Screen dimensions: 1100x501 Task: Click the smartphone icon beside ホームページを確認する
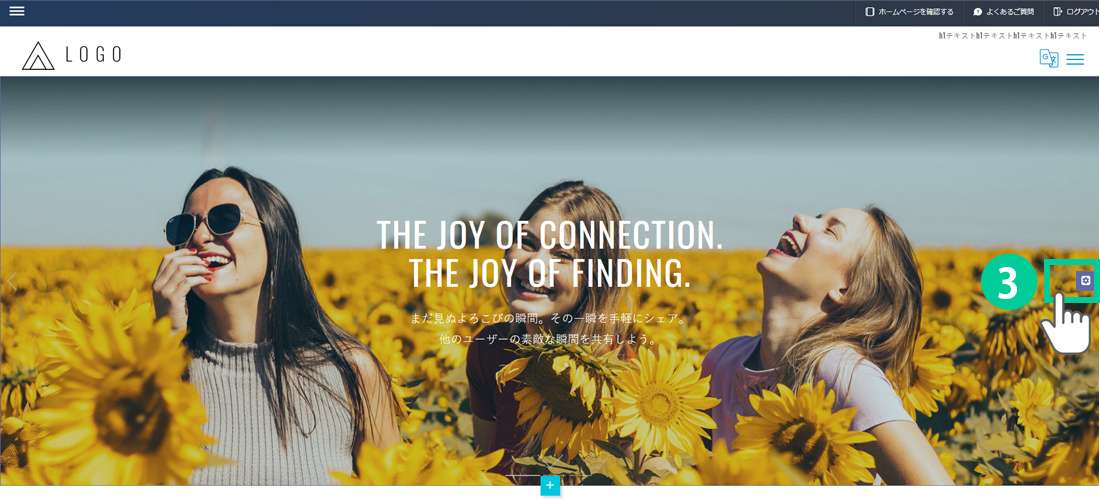(x=869, y=12)
